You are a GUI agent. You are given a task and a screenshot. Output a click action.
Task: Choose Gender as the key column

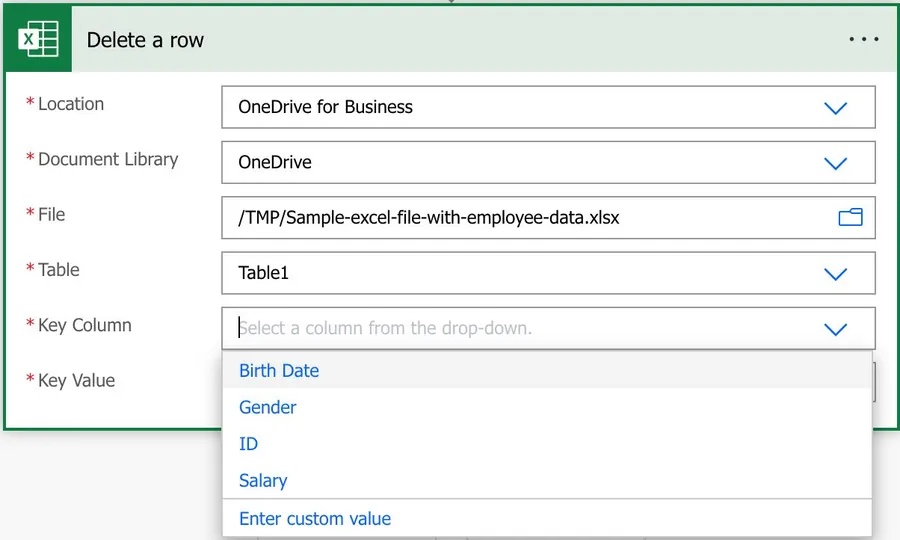[268, 408]
